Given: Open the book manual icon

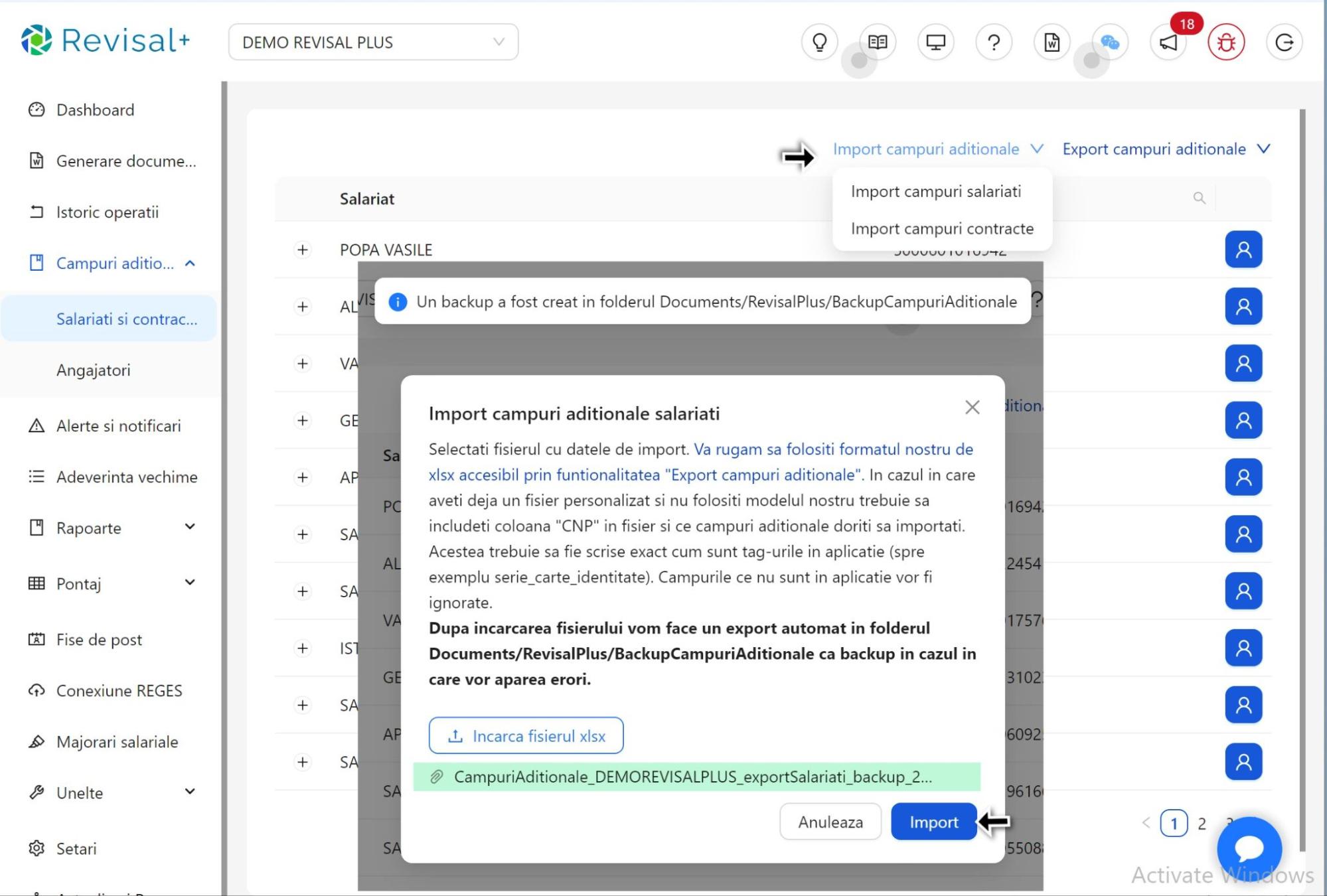Looking at the screenshot, I should 878,42.
